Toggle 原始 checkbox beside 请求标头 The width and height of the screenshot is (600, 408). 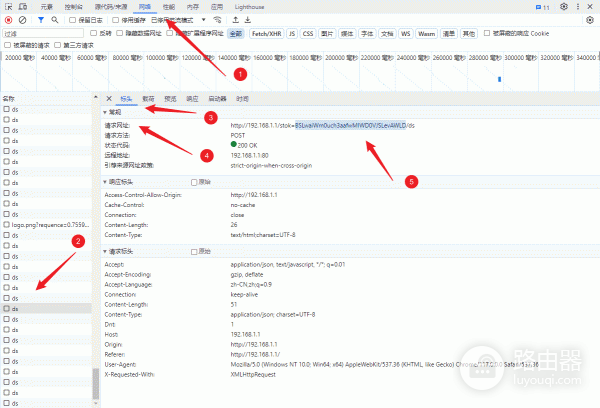pos(194,252)
